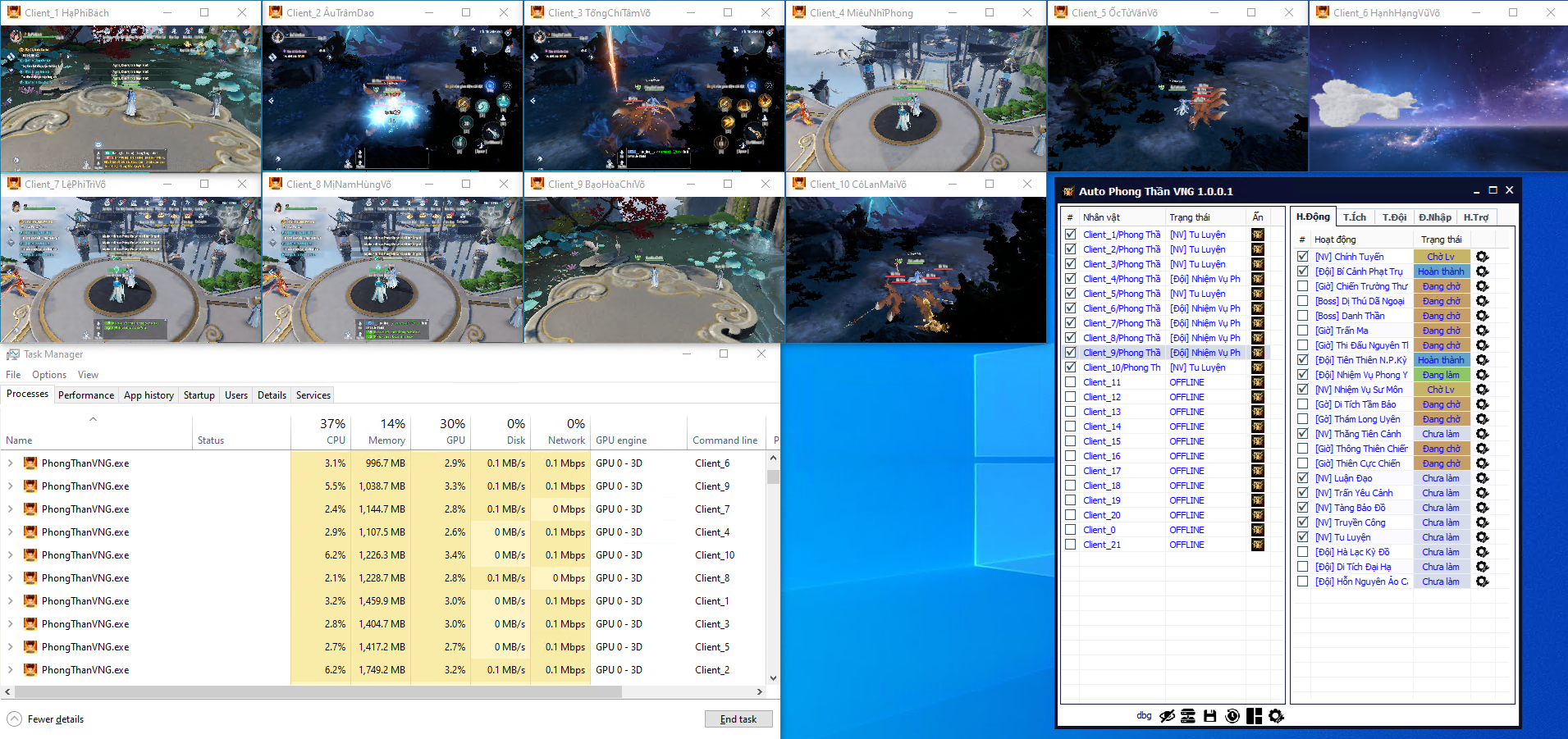Expand PhongThanVNG.exe process for Client_8
Viewport: 1568px width, 739px height.
tap(11, 578)
